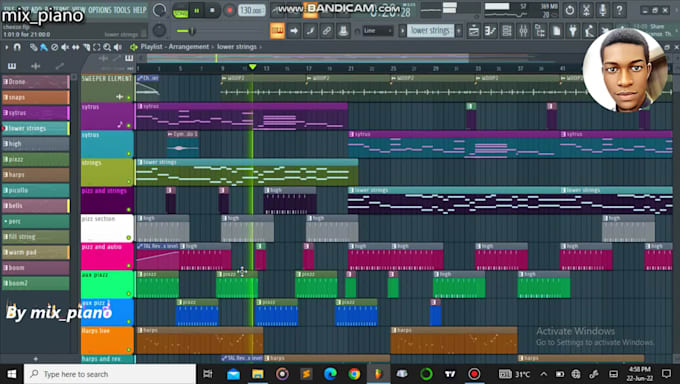Toggle song/pattern mode button
Viewport: 680px width, 384px height.
click(180, 11)
